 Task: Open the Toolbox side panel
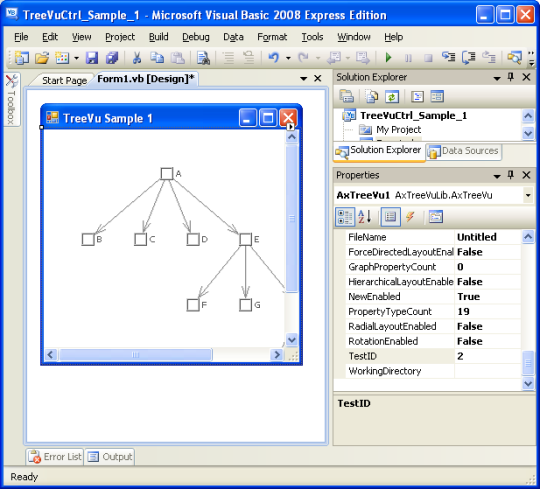click(11, 99)
